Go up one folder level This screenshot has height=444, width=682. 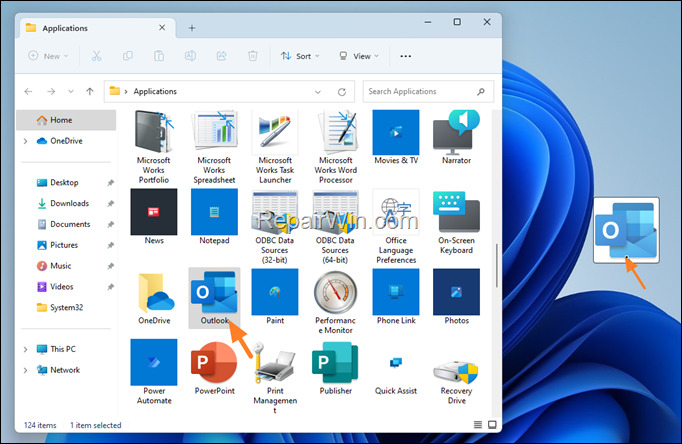pos(90,92)
